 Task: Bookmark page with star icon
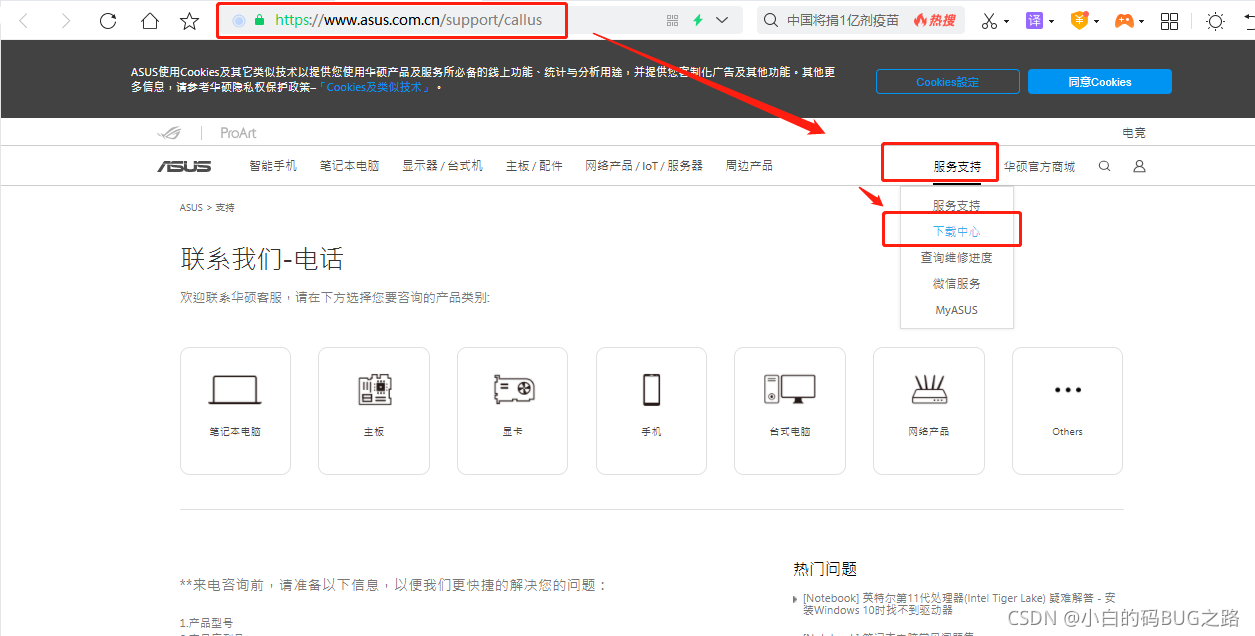coord(190,20)
